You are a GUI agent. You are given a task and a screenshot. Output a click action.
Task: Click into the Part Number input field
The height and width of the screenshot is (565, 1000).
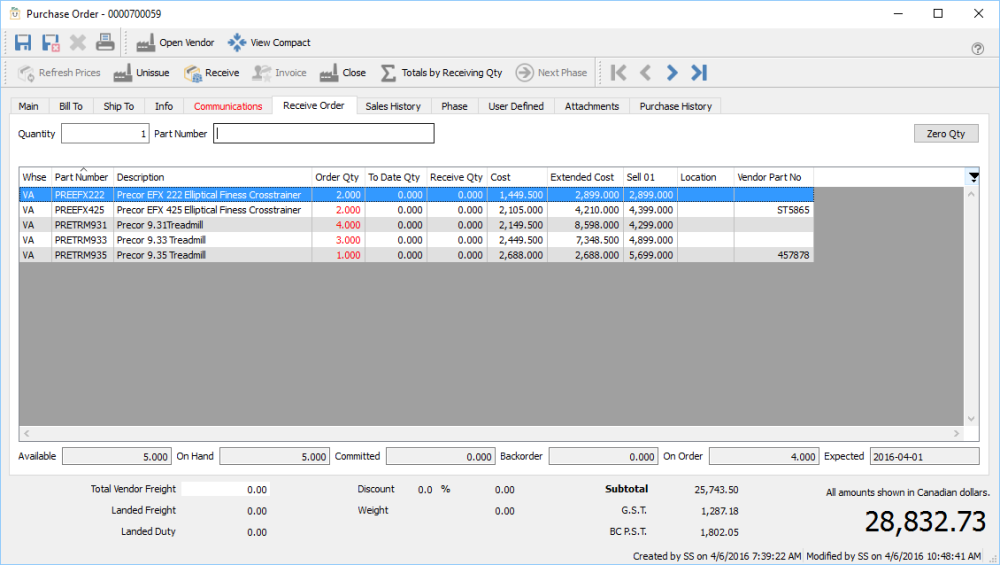(324, 134)
